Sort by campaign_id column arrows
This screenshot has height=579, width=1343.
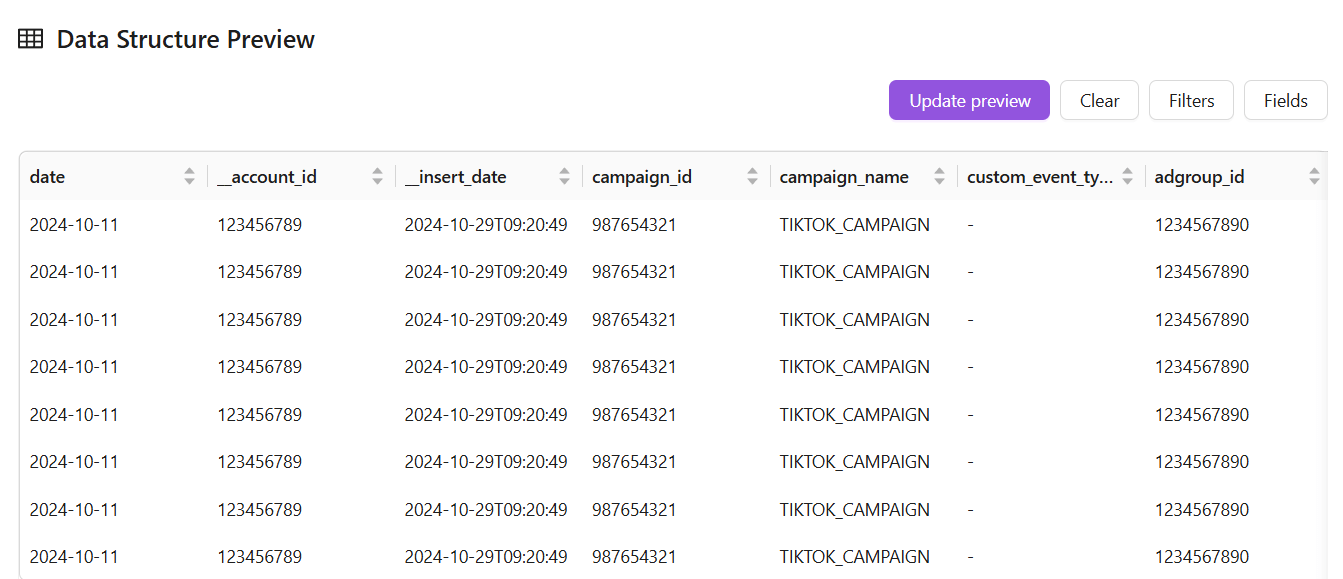pos(752,177)
